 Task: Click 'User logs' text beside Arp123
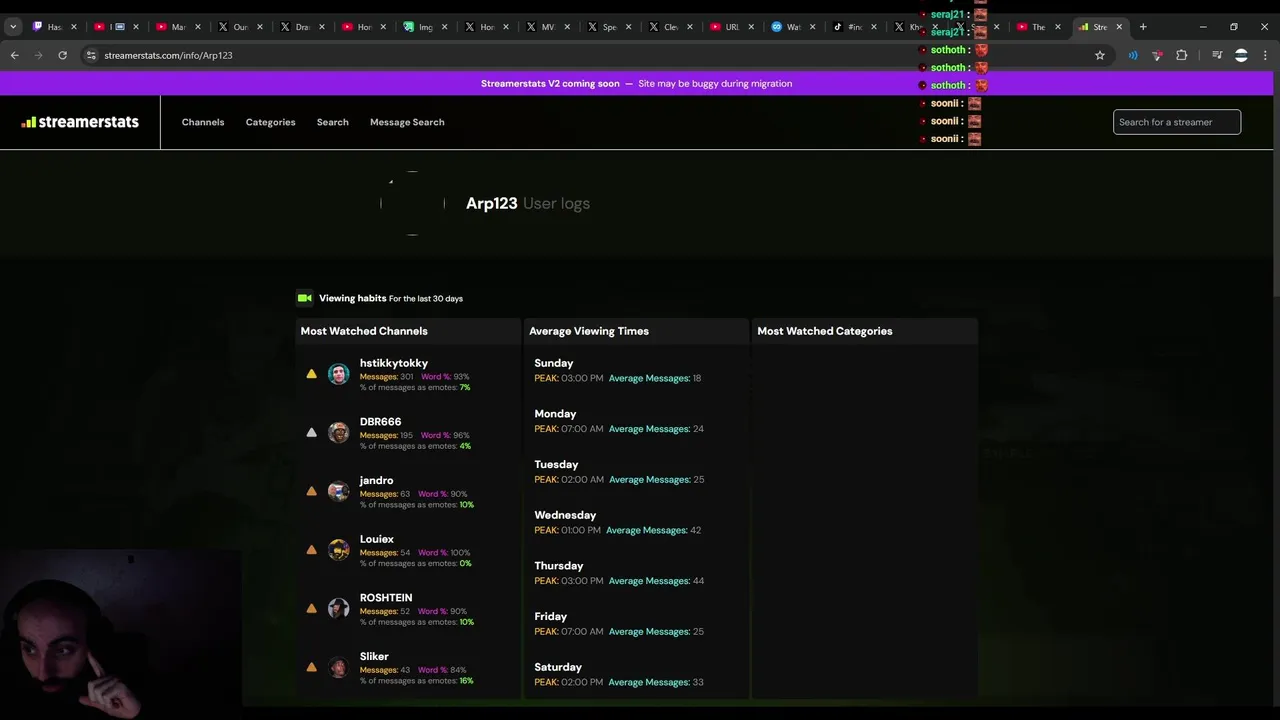556,203
